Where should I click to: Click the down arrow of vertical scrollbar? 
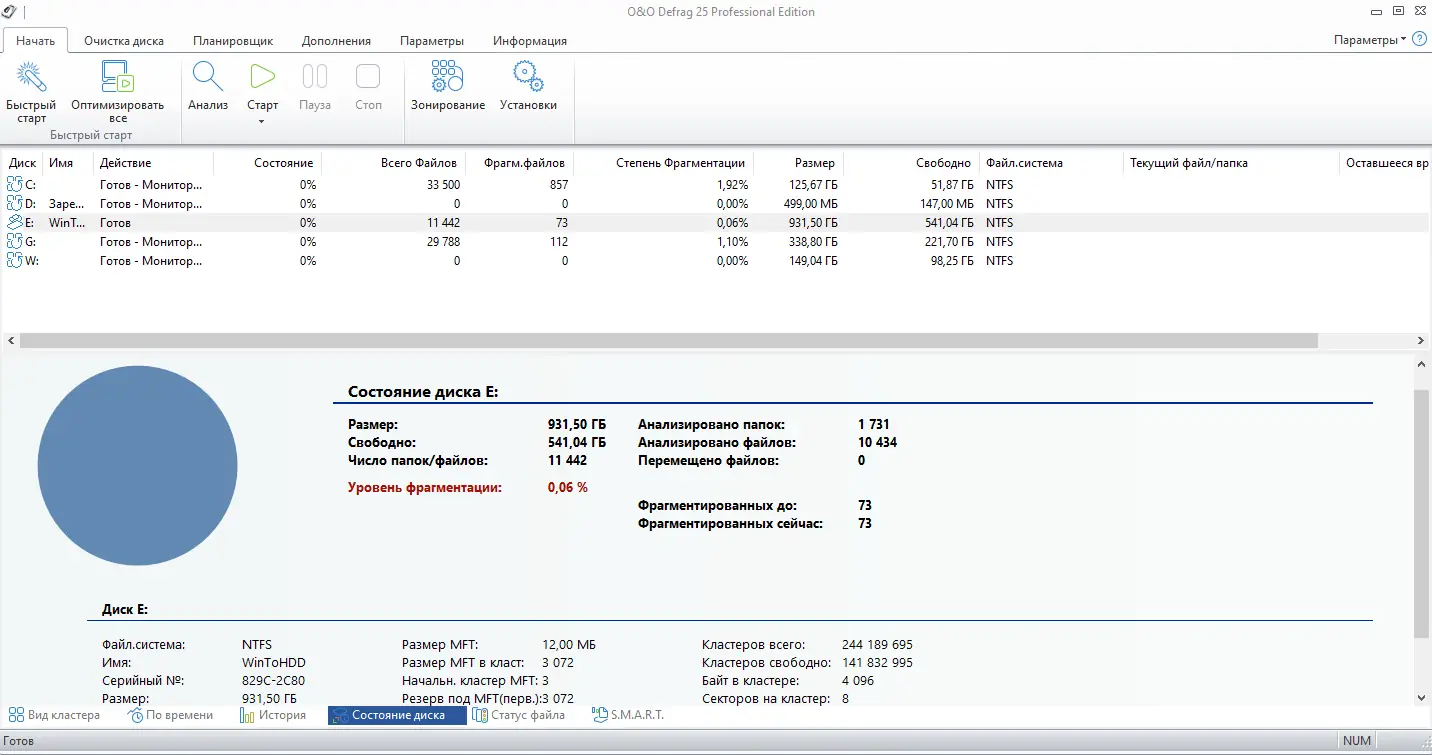[x=1422, y=698]
